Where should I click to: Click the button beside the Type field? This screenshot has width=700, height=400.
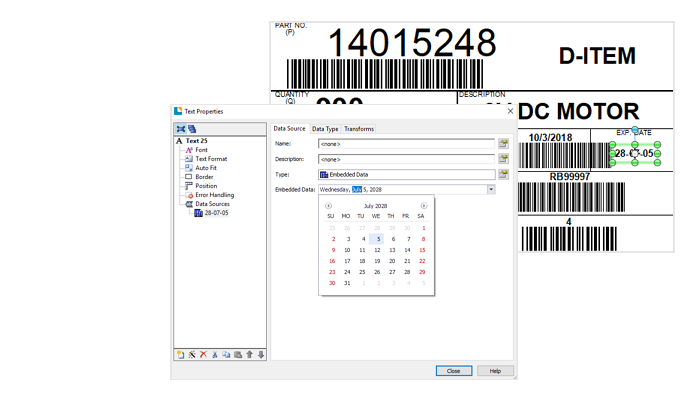[x=504, y=174]
